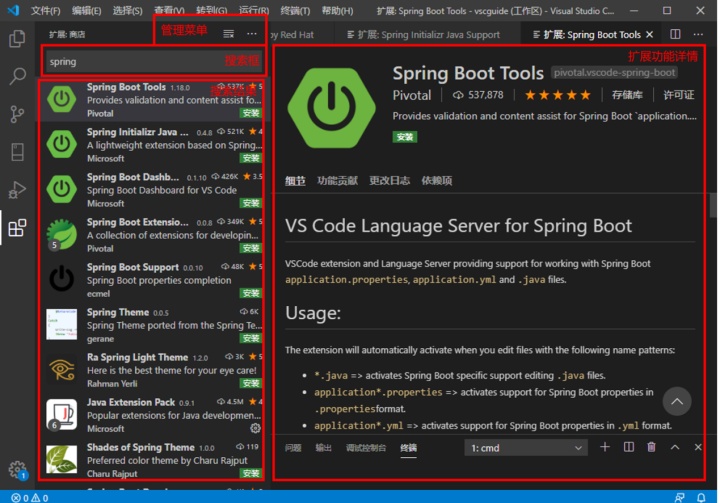This screenshot has height=503, width=720.
Task: Install Shades of Spring Theme
Action: [251, 473]
